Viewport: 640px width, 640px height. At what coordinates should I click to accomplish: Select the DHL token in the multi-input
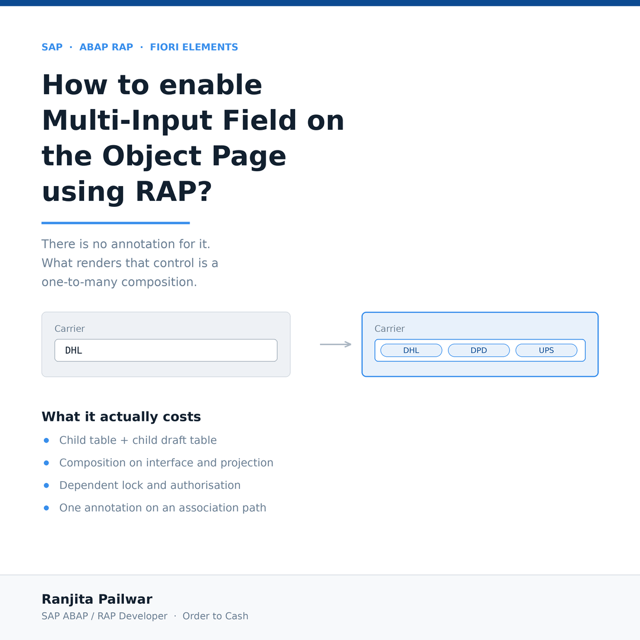click(x=411, y=350)
